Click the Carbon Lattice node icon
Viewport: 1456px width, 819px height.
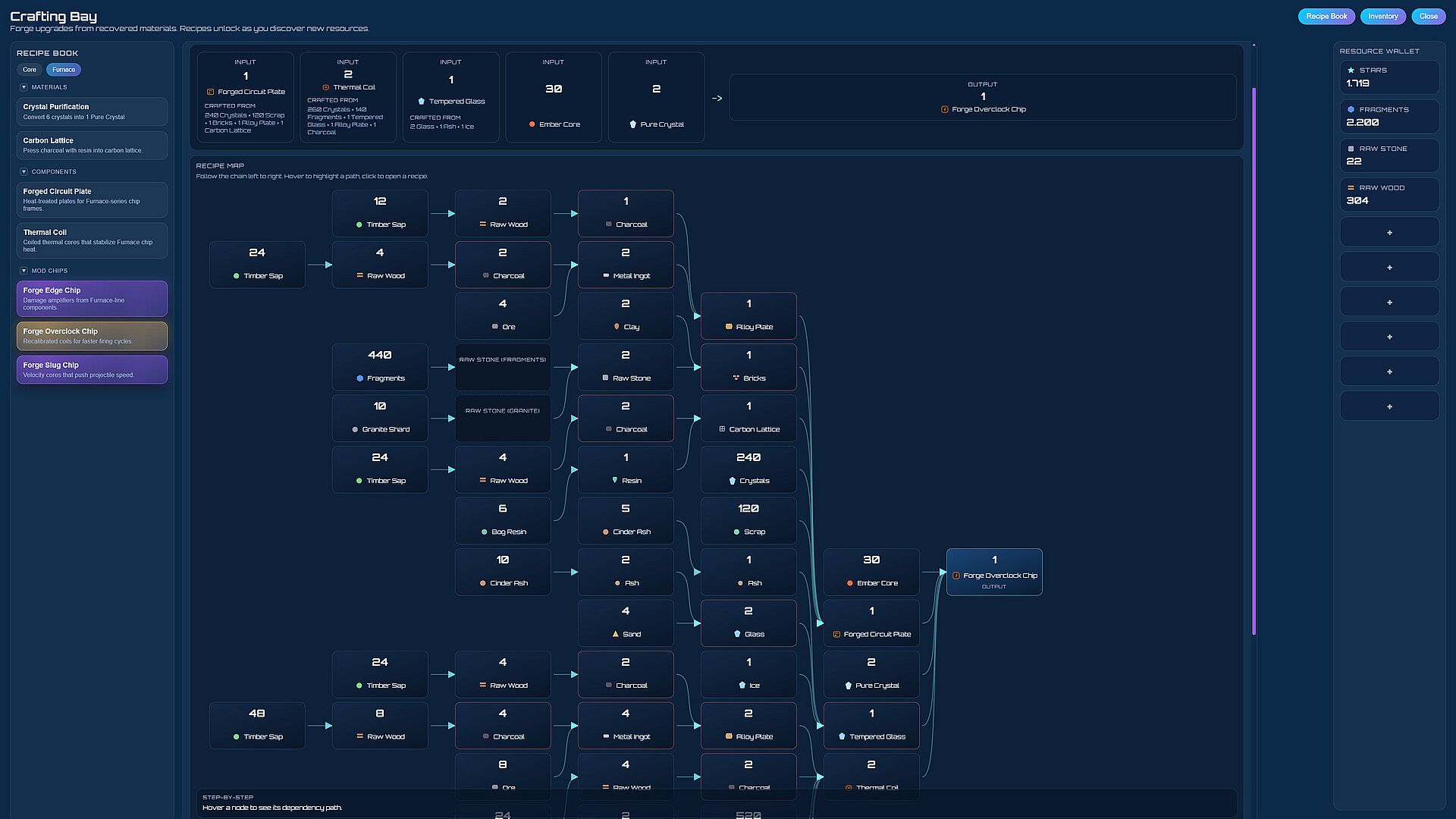point(722,429)
